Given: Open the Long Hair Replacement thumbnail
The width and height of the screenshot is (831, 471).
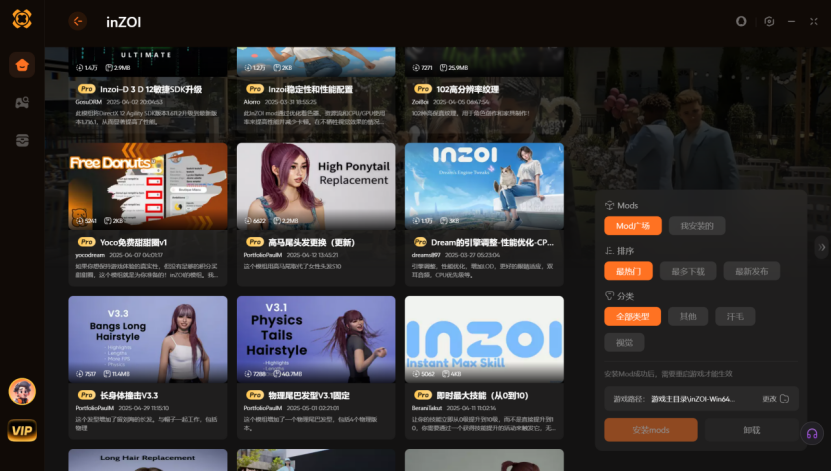Looking at the screenshot, I should [x=148, y=460].
